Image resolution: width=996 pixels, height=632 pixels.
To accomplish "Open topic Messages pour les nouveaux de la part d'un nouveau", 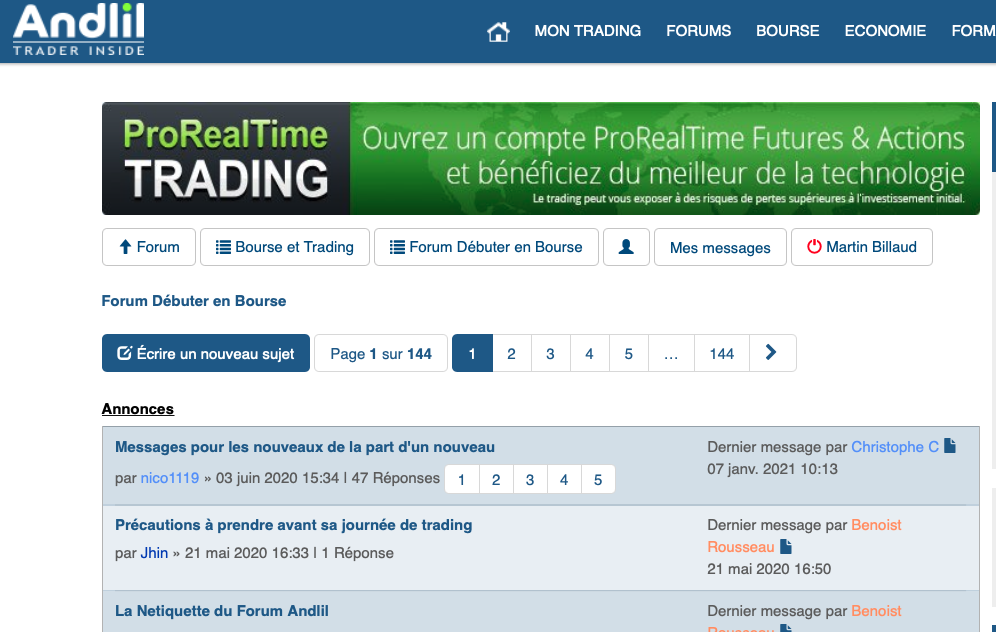I will (304, 447).
